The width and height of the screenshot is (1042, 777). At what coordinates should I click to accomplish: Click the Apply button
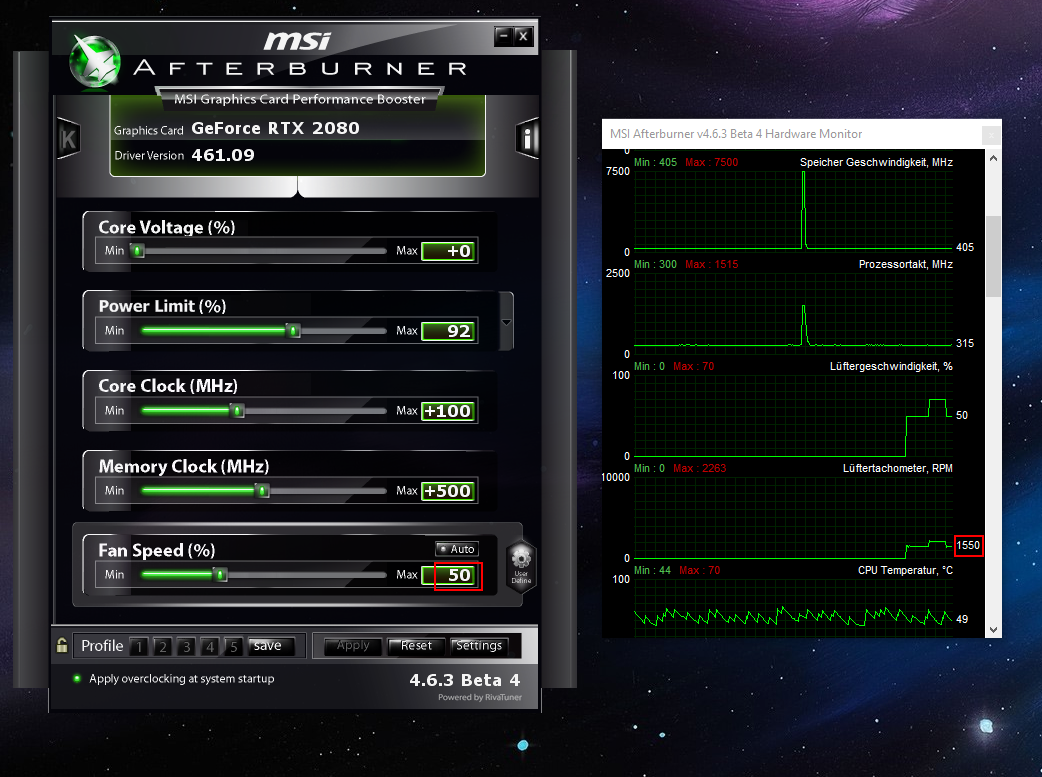tap(353, 646)
